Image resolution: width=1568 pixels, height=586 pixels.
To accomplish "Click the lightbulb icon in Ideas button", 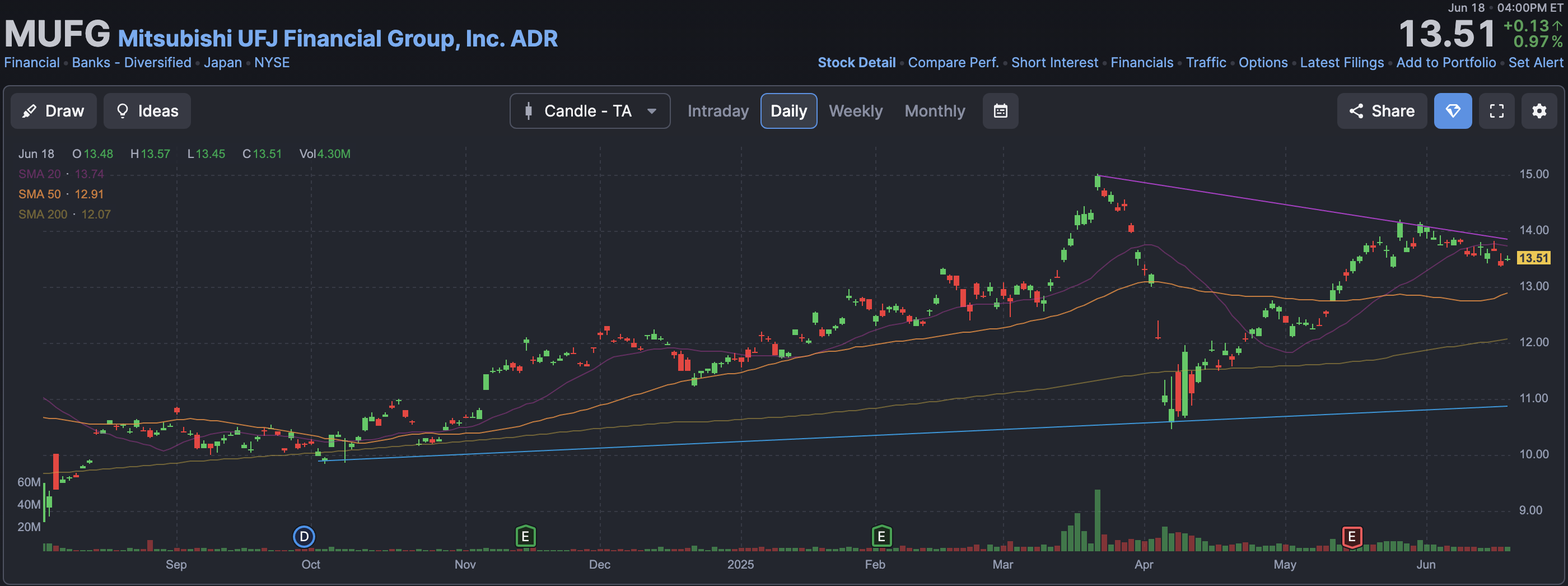I will coord(122,111).
